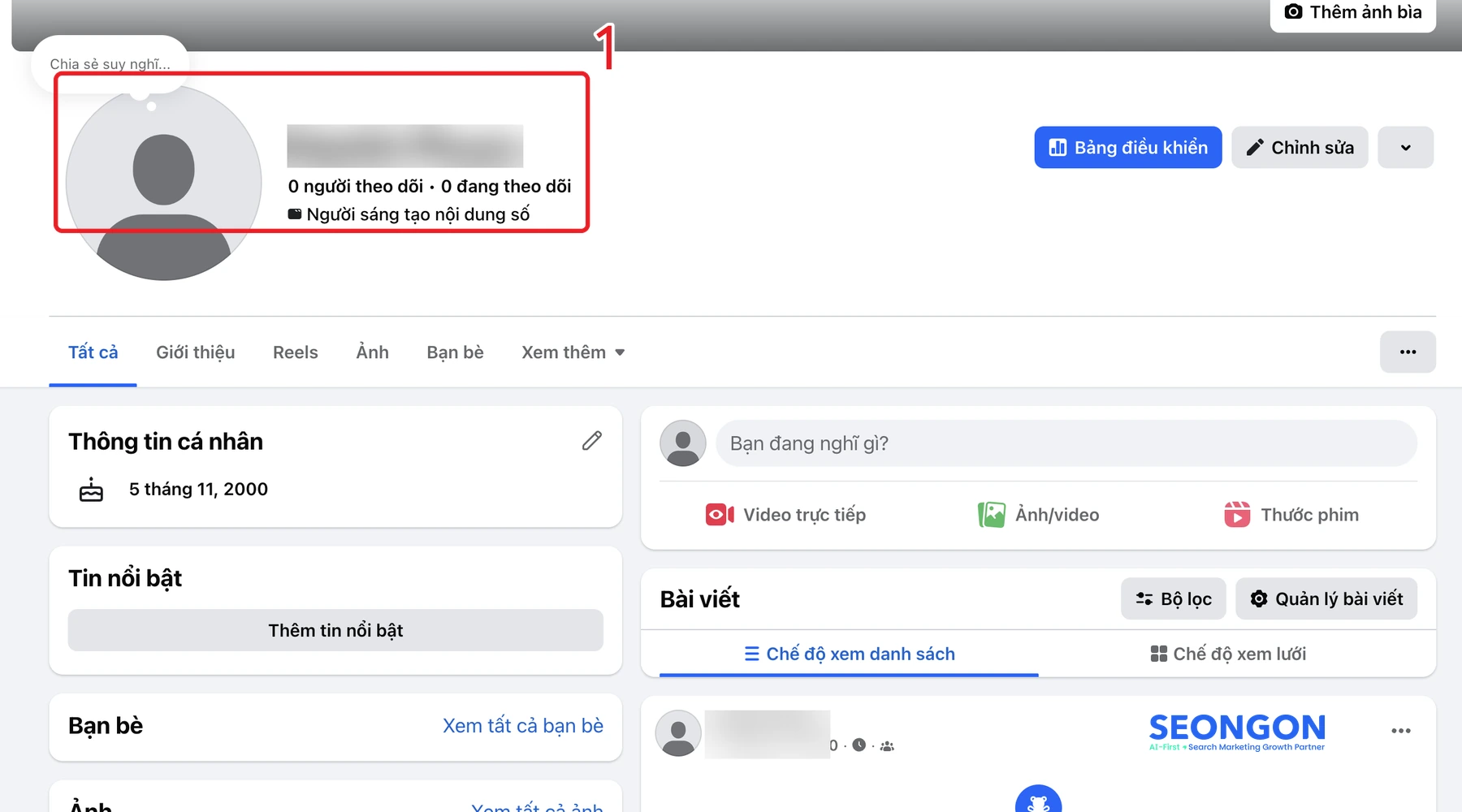The height and width of the screenshot is (812, 1462).
Task: Click the Bạn đang nghĩ gì? input field
Action: coord(1066,443)
